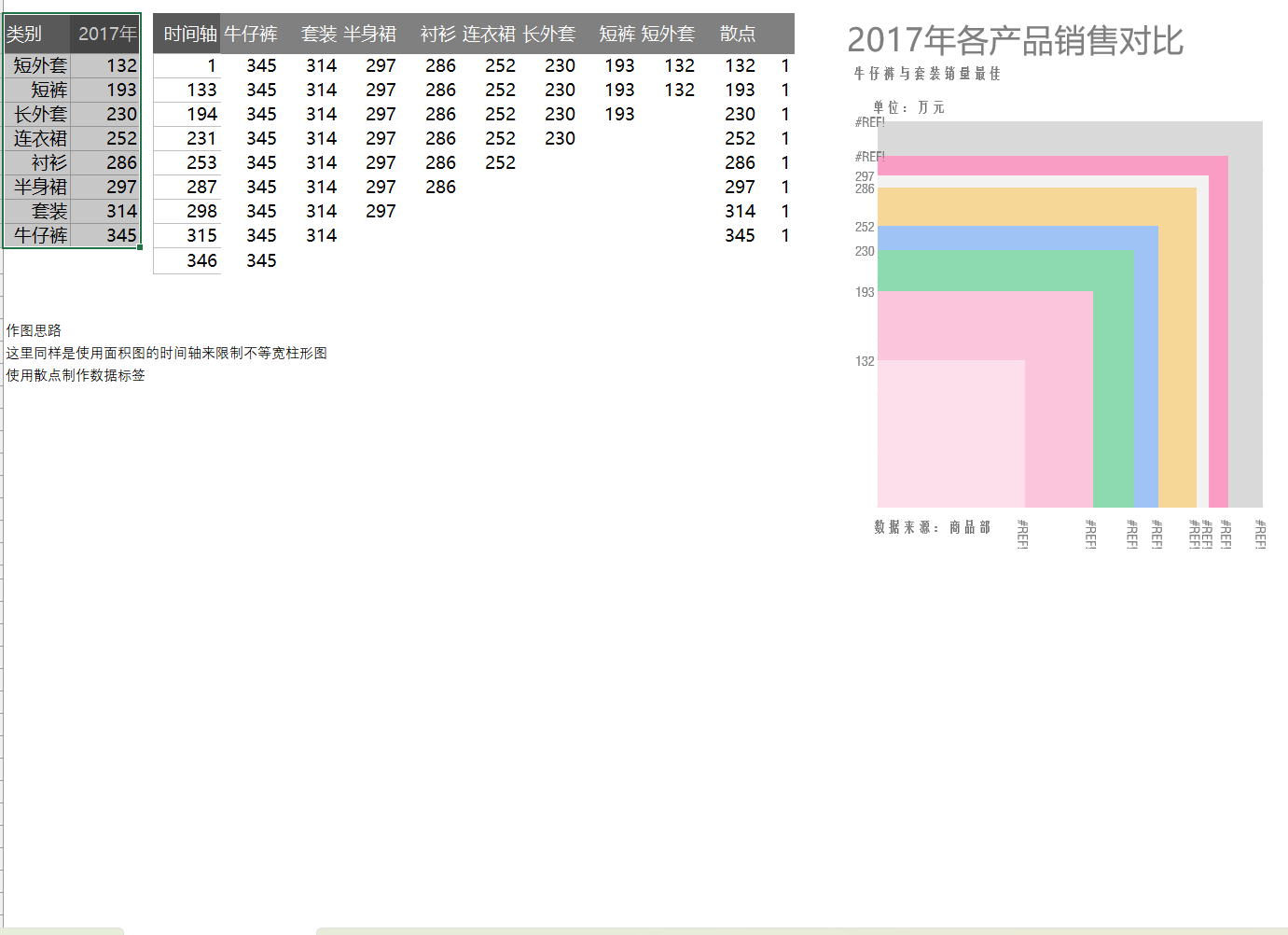Select the 连衣裙 column header cell
1288x935 pixels.
coord(489,34)
